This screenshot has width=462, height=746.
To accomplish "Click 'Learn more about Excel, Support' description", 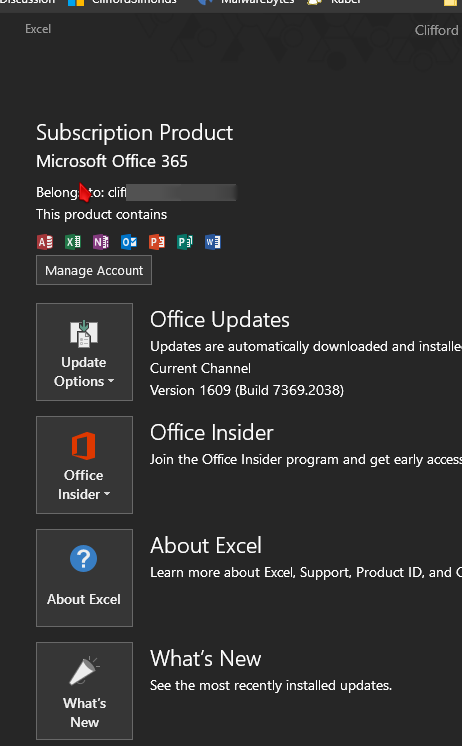I will point(306,572).
